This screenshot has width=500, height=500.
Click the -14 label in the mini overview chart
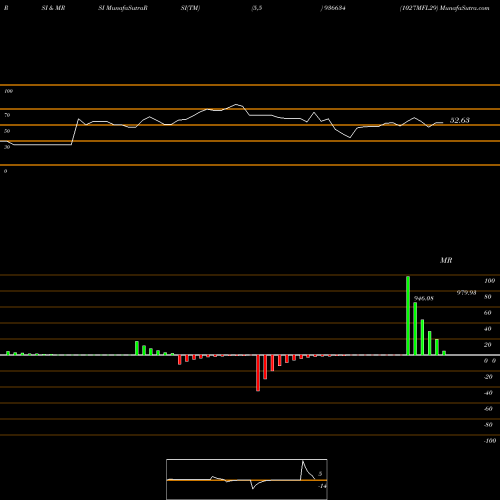(322, 486)
